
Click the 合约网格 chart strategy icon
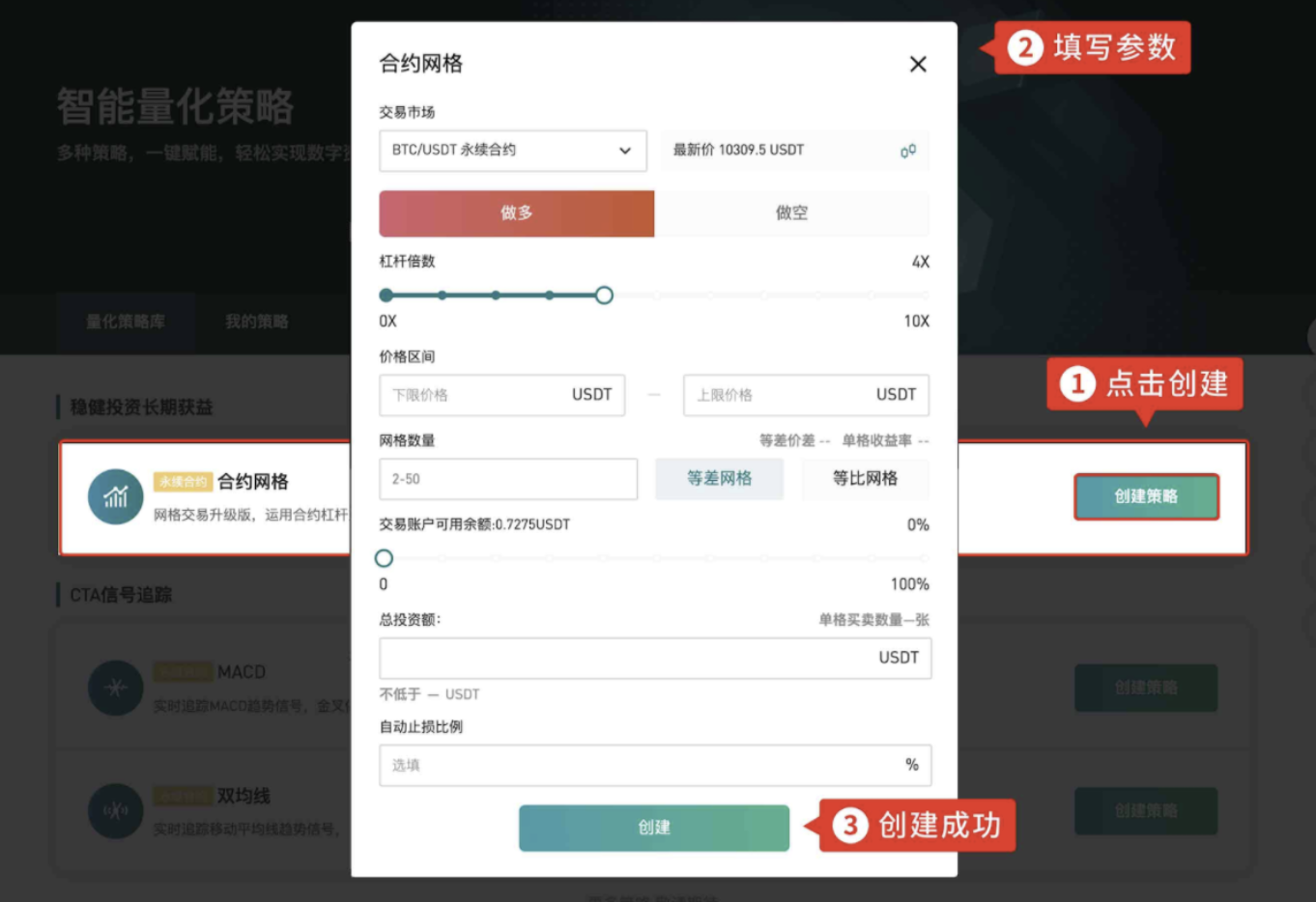[x=116, y=497]
